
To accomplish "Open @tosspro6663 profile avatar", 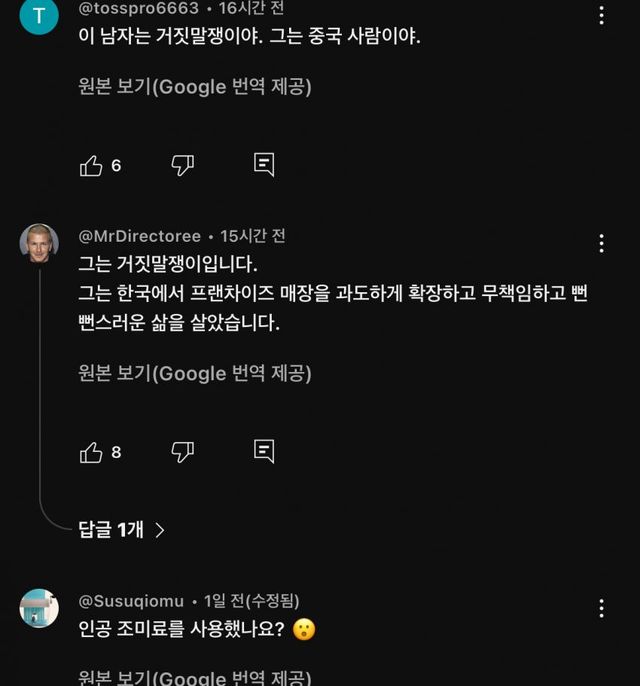I will click(39, 15).
